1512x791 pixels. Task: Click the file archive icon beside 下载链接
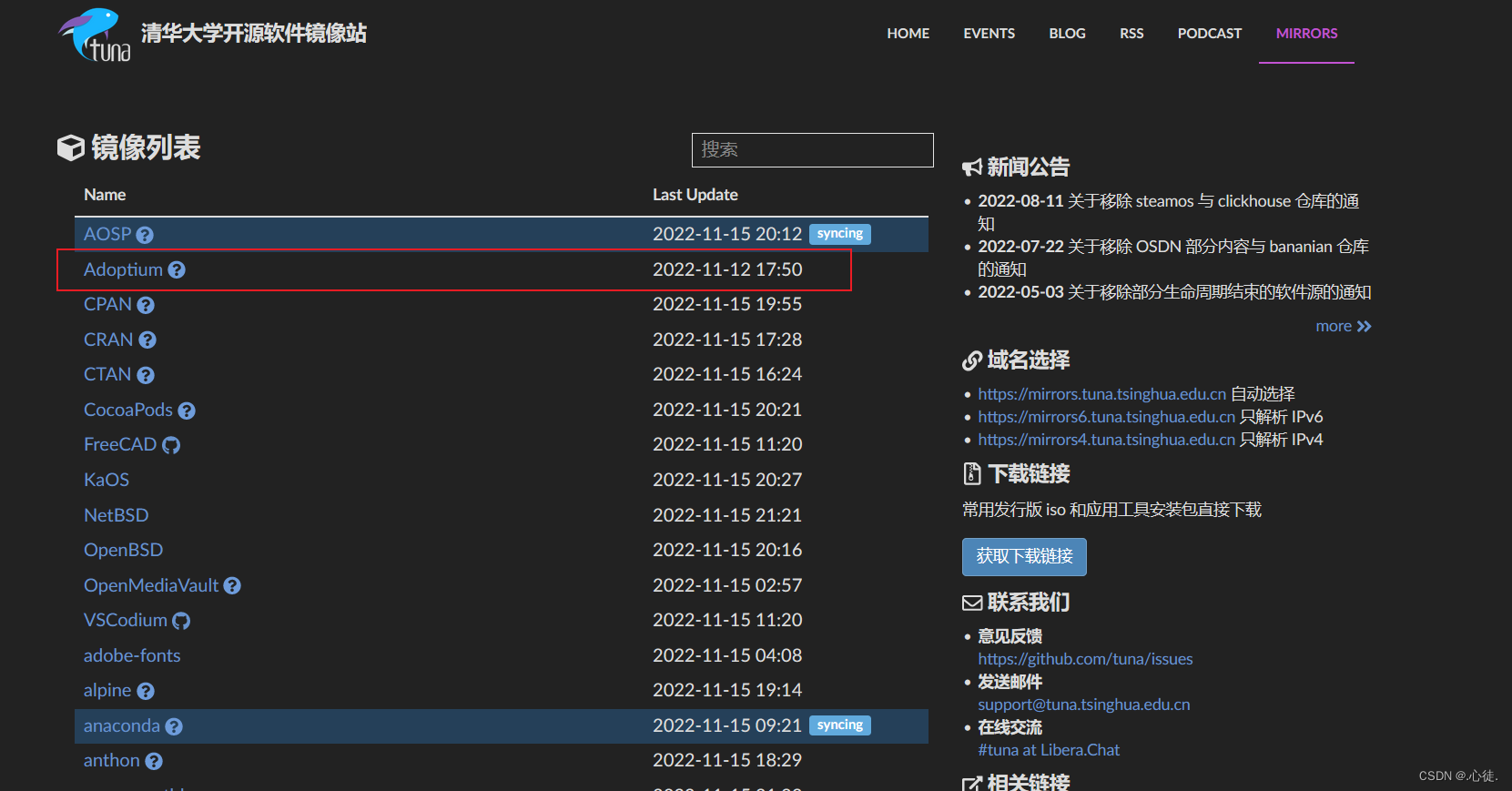[972, 473]
